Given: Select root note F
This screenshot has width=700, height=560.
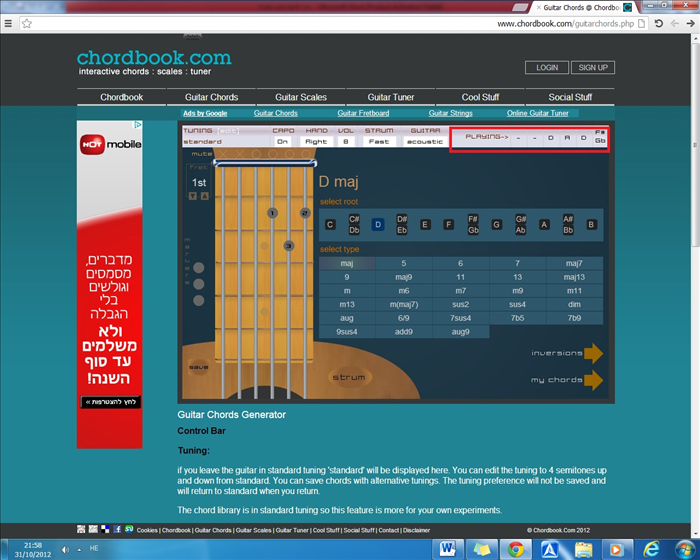Looking at the screenshot, I should point(449,225).
